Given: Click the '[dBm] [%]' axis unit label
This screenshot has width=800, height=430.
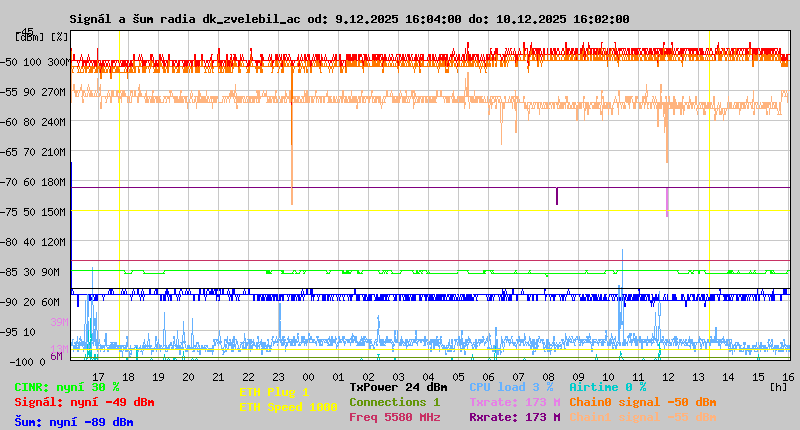Looking at the screenshot, I should (41, 37).
